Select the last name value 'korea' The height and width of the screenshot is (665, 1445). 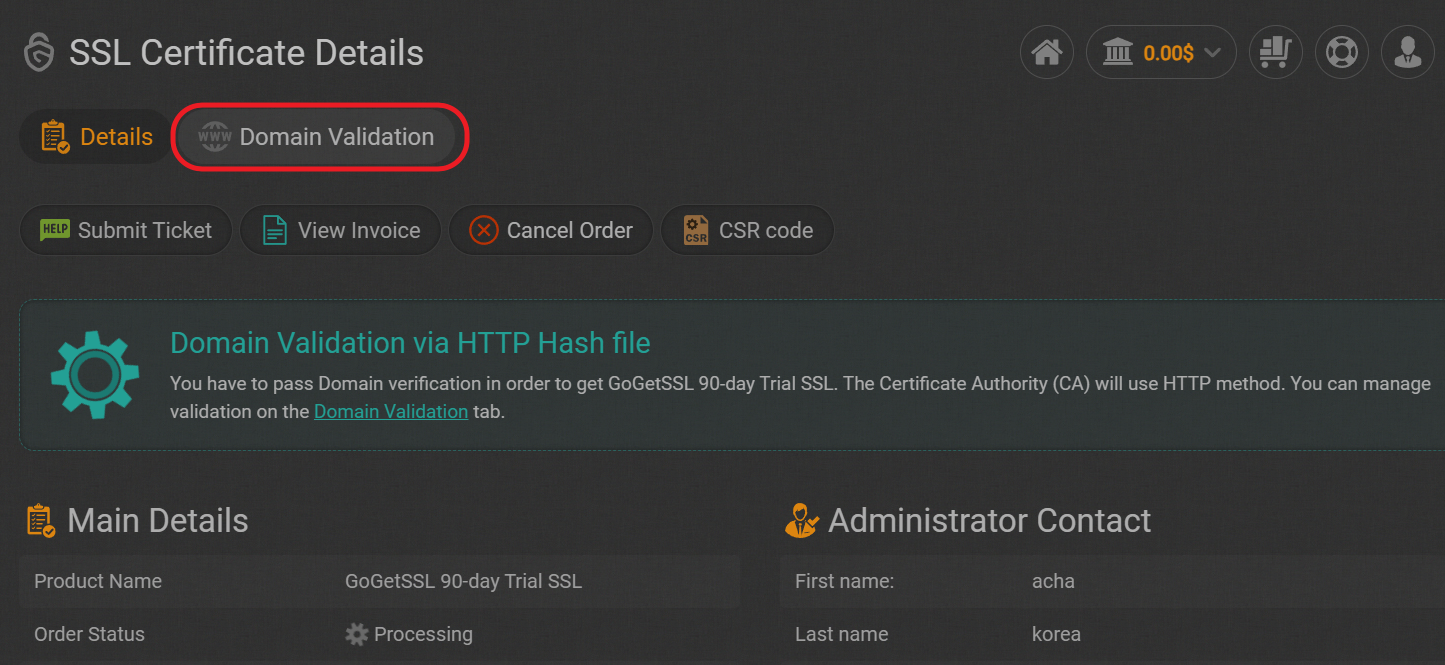(1056, 634)
